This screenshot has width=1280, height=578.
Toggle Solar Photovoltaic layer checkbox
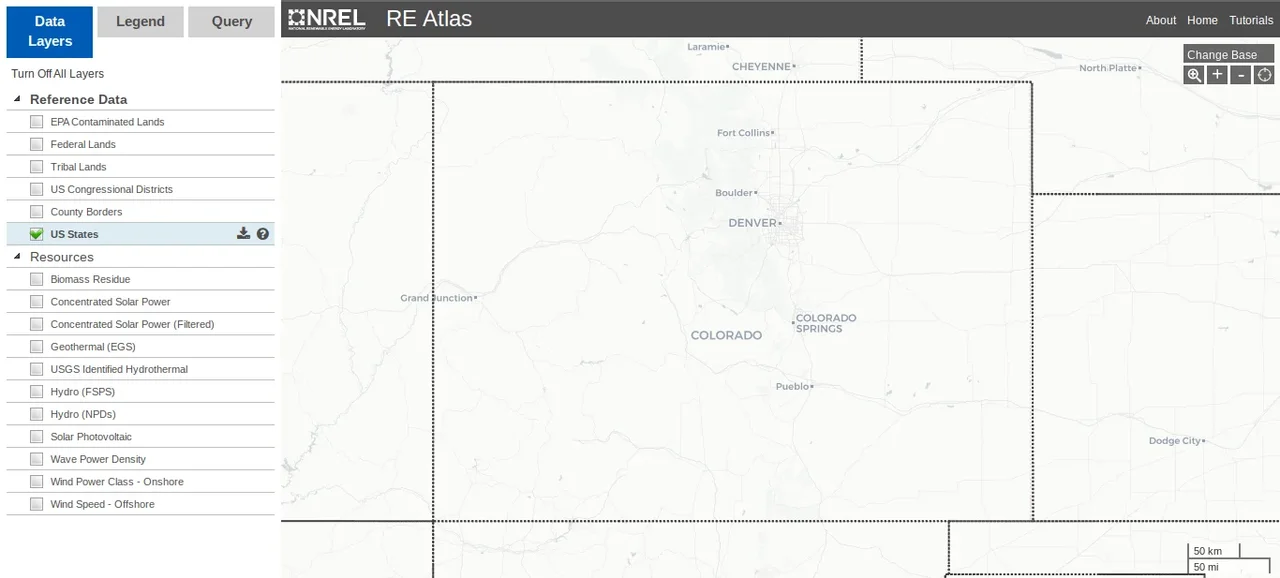point(37,437)
